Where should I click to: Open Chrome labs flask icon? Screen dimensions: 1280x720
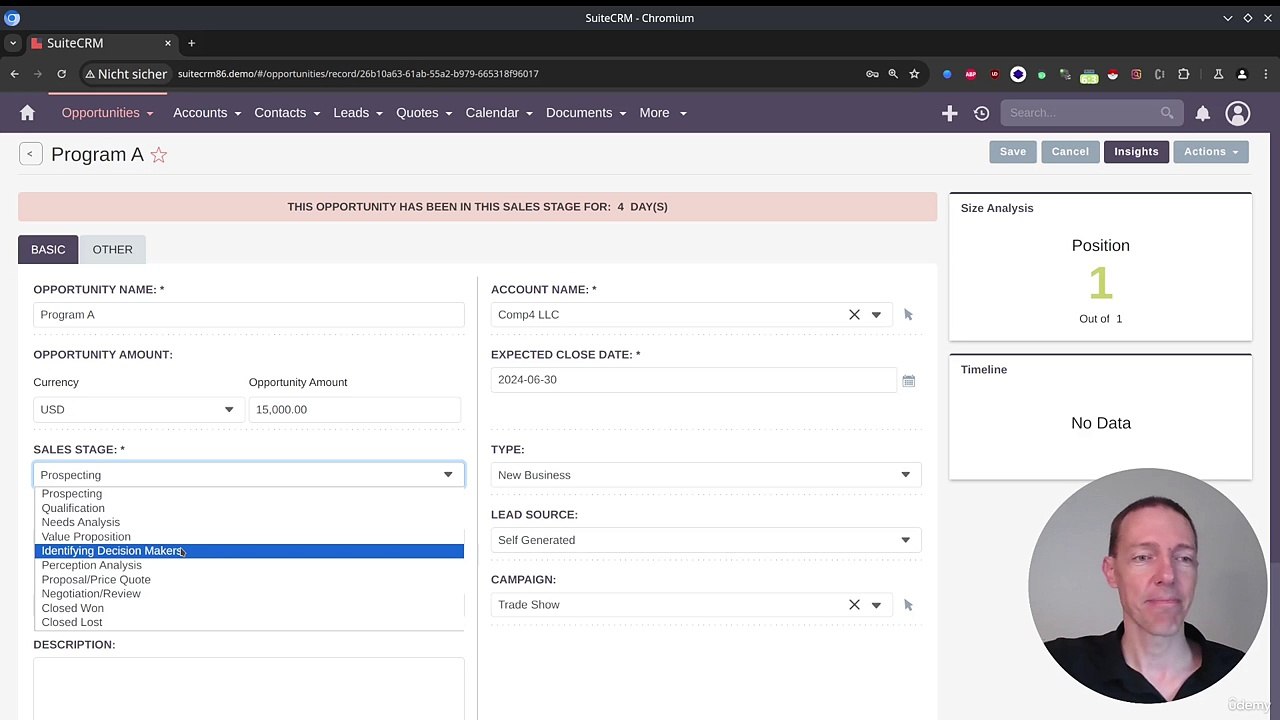(1218, 74)
